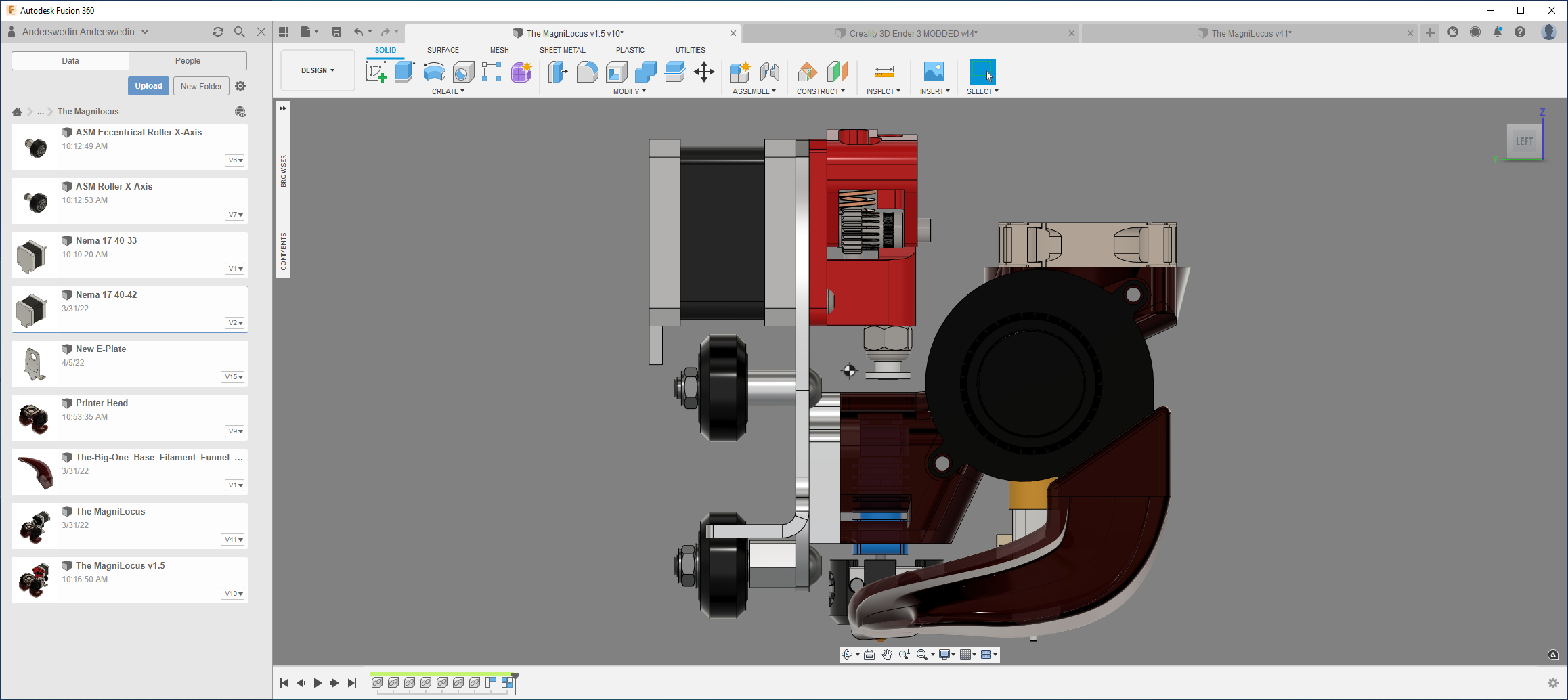Switch to the PLASTIC tab

[x=630, y=50]
